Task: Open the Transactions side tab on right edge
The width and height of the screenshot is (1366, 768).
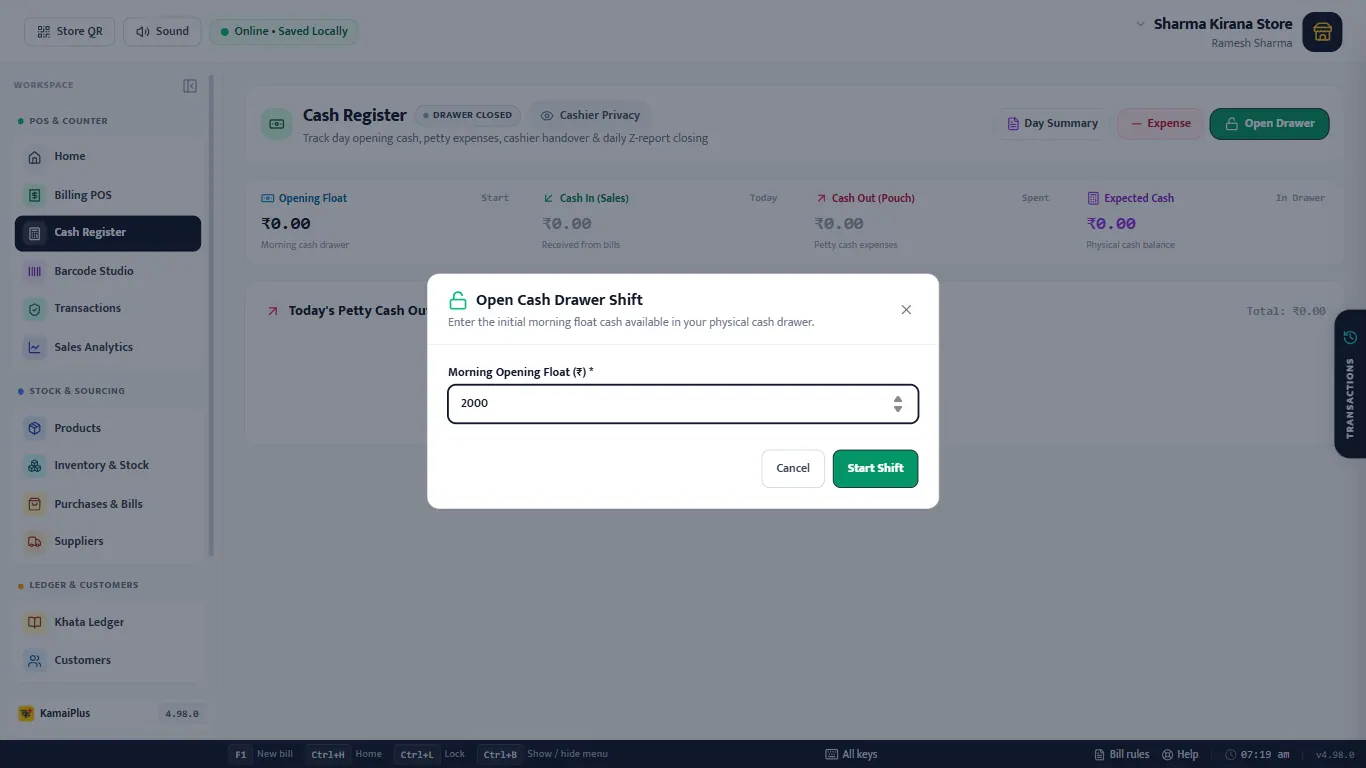Action: click(1350, 384)
